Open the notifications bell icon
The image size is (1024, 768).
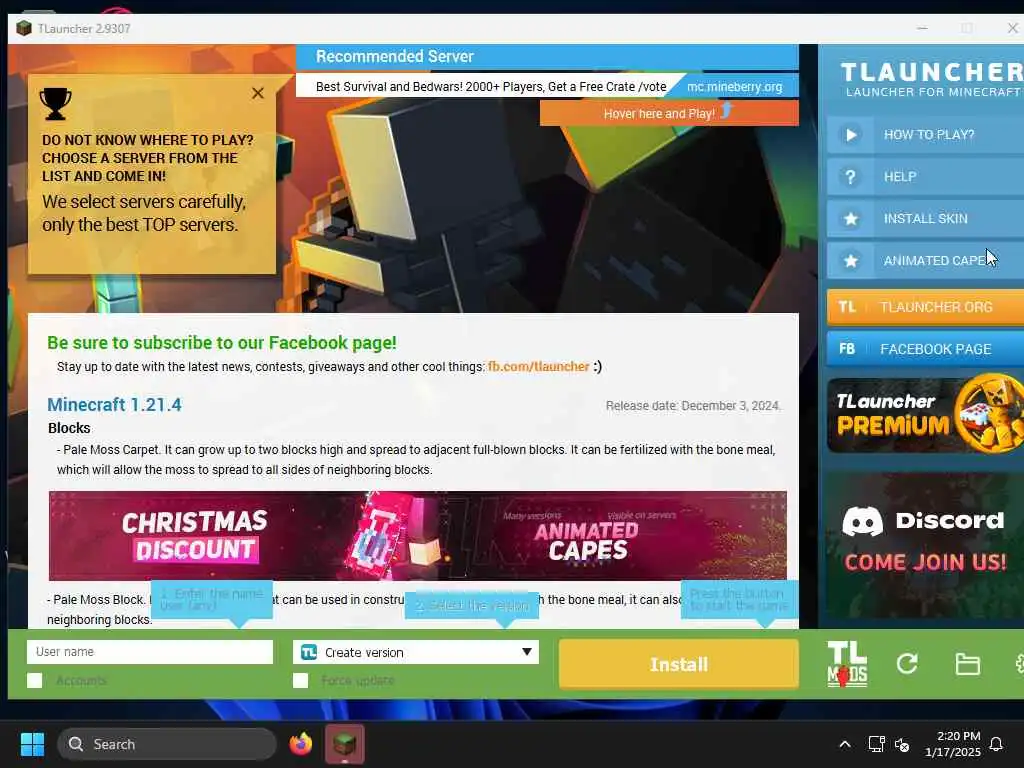[x=996, y=744]
